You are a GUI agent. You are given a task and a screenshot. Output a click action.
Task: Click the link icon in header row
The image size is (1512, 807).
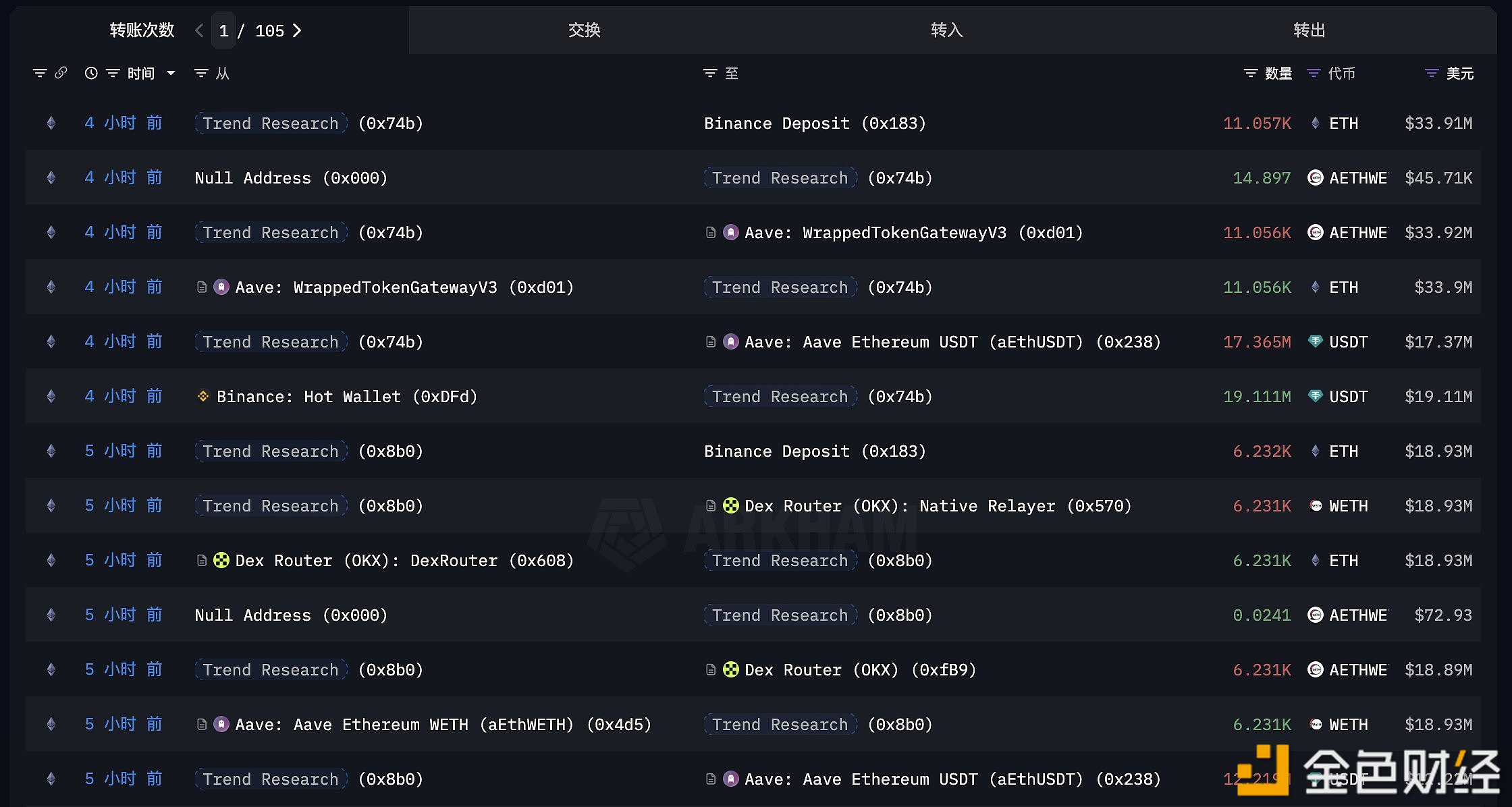click(61, 73)
